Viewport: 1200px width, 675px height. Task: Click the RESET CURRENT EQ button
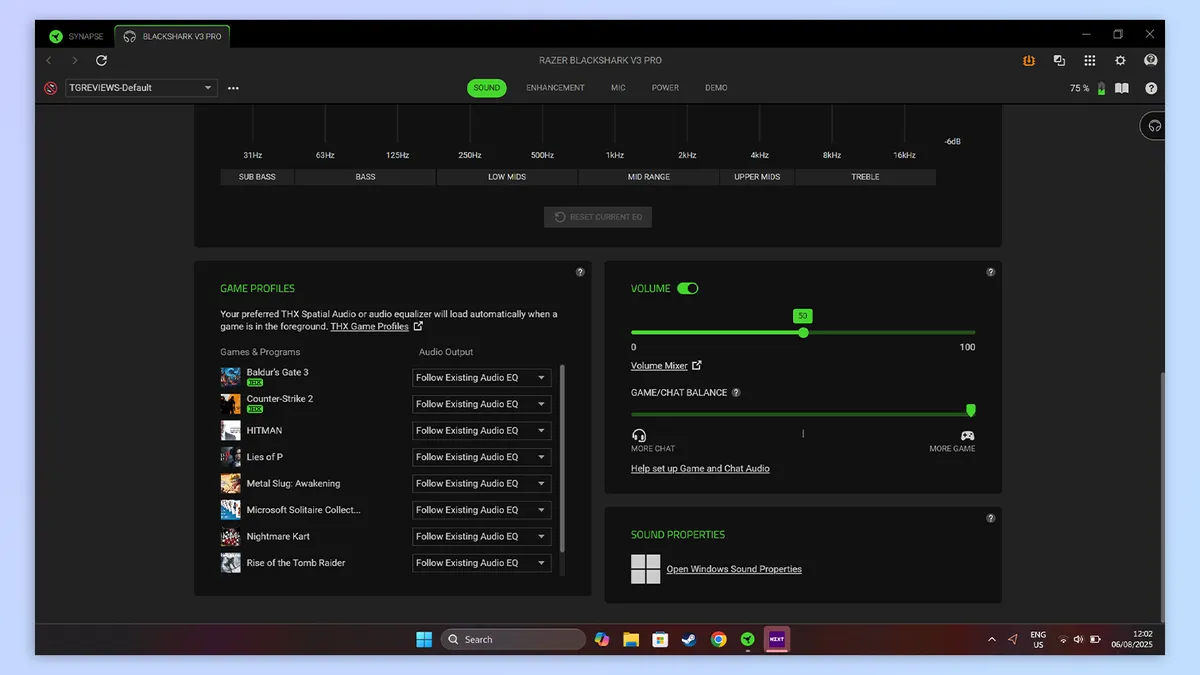(597, 216)
